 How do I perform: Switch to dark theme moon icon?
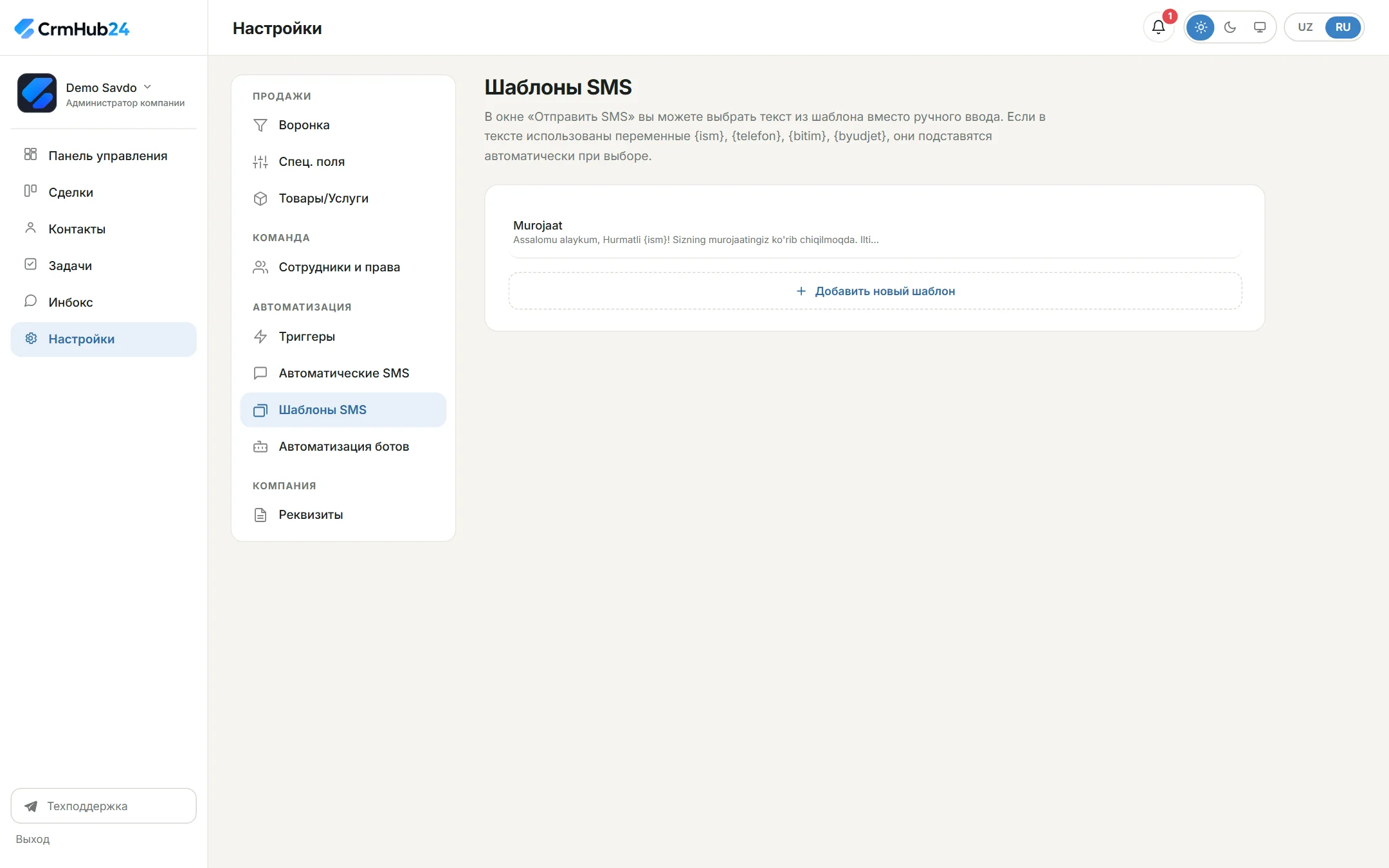point(1230,27)
